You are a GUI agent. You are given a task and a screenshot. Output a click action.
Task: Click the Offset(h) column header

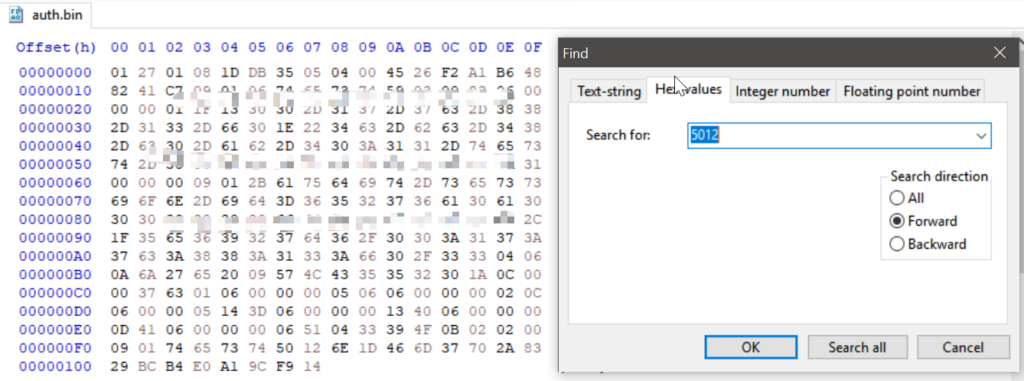coord(56,47)
